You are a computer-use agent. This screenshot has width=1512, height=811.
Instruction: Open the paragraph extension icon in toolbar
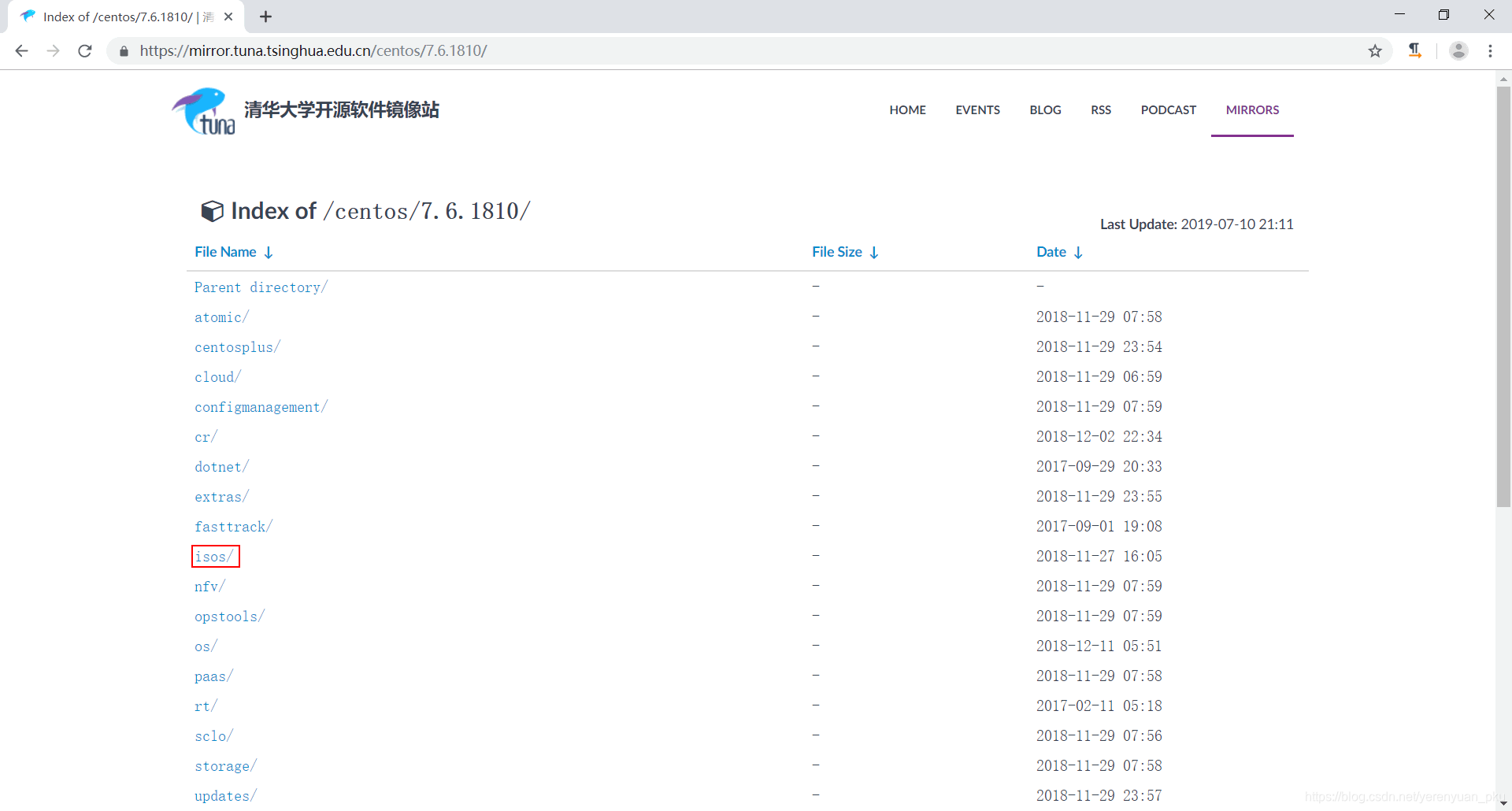1415,50
